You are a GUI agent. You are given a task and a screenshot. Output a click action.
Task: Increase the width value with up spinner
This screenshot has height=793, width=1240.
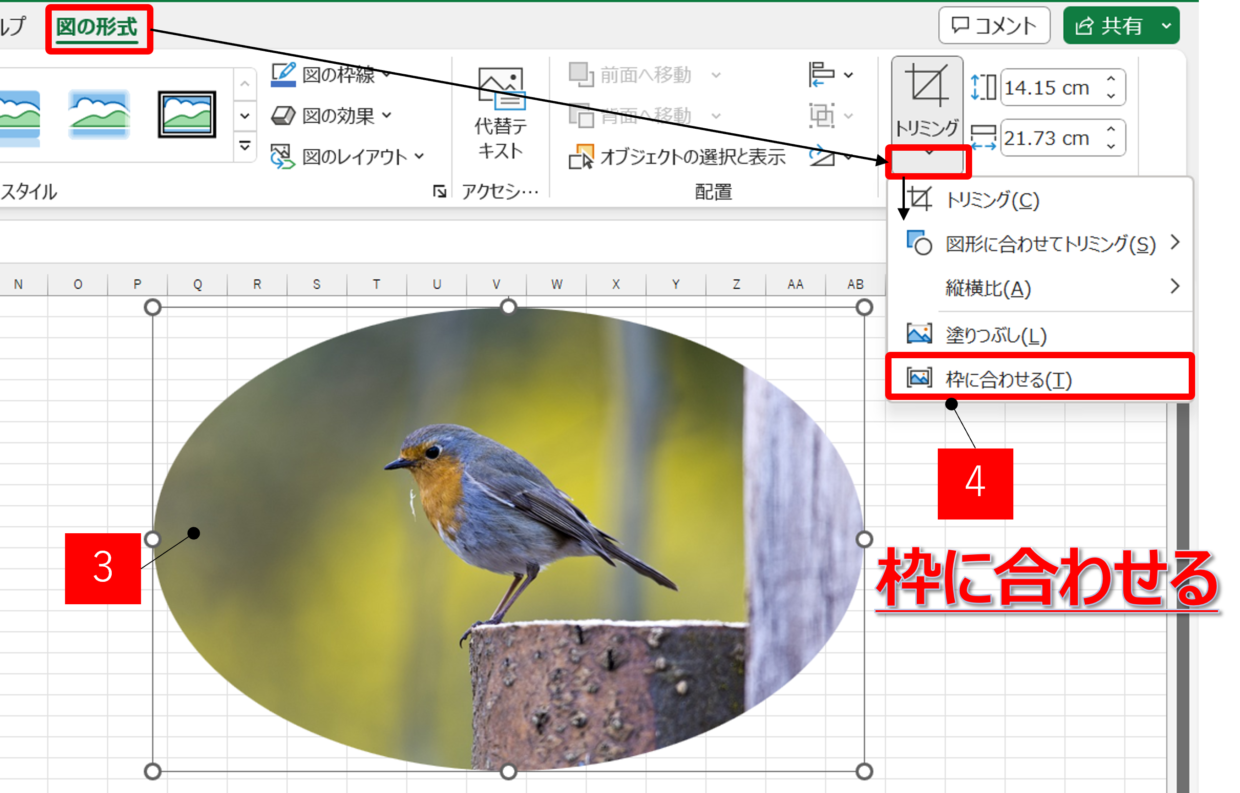[1111, 130]
